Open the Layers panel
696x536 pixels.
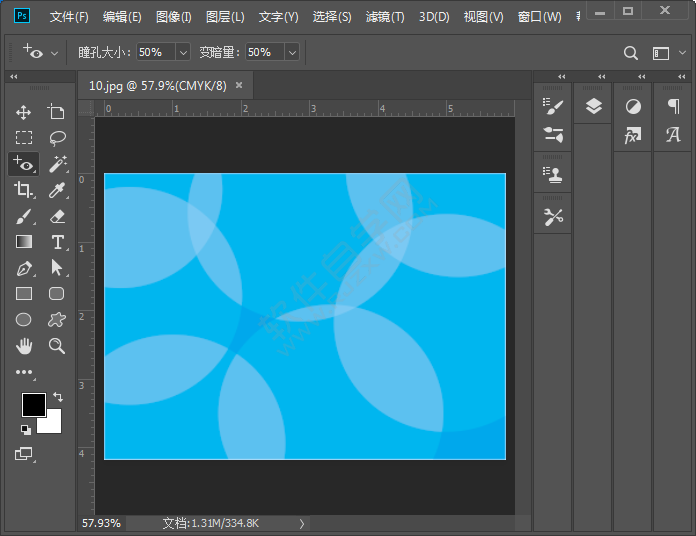[x=593, y=106]
